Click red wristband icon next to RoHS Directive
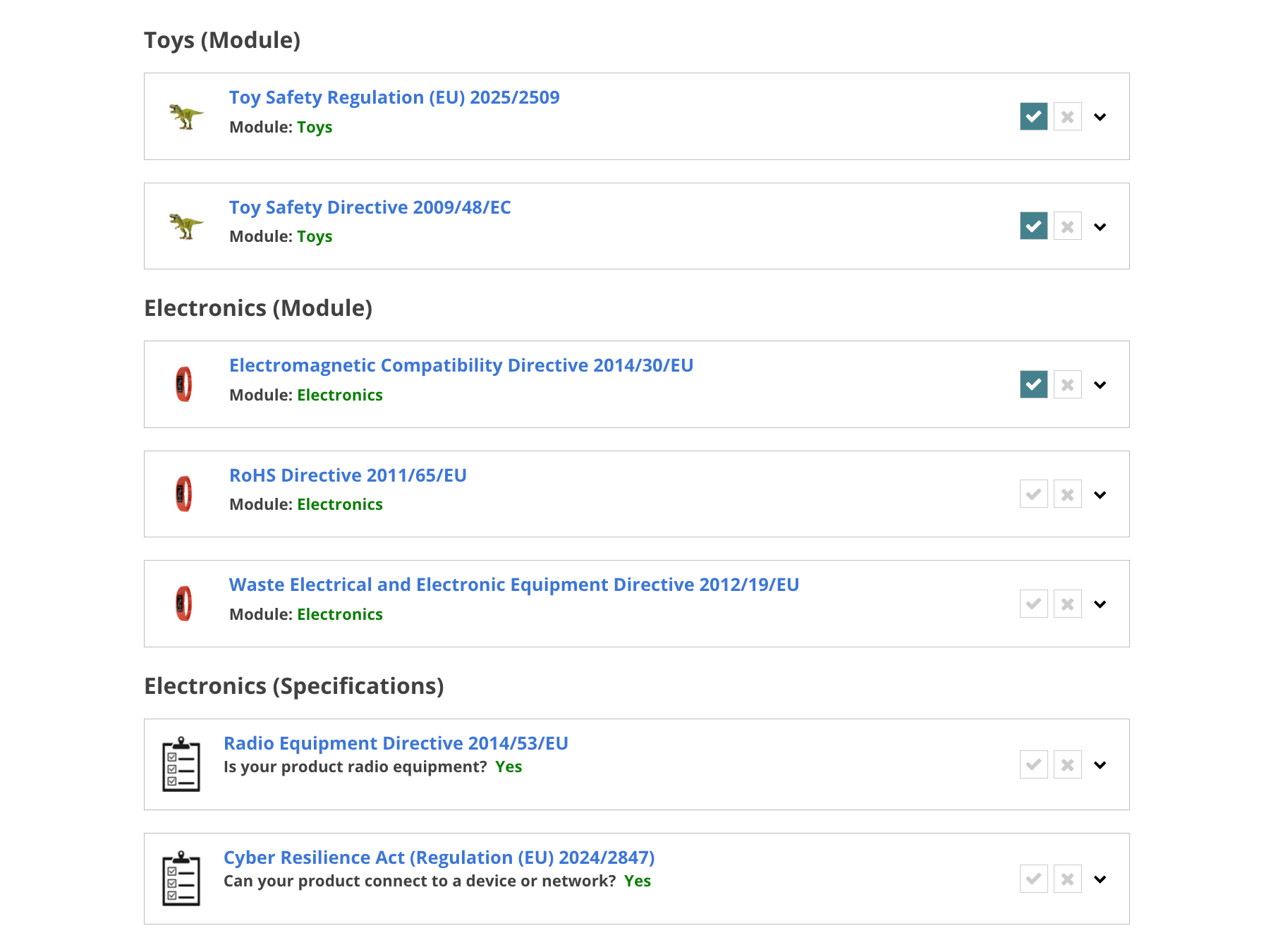The image size is (1266, 952). click(x=184, y=494)
